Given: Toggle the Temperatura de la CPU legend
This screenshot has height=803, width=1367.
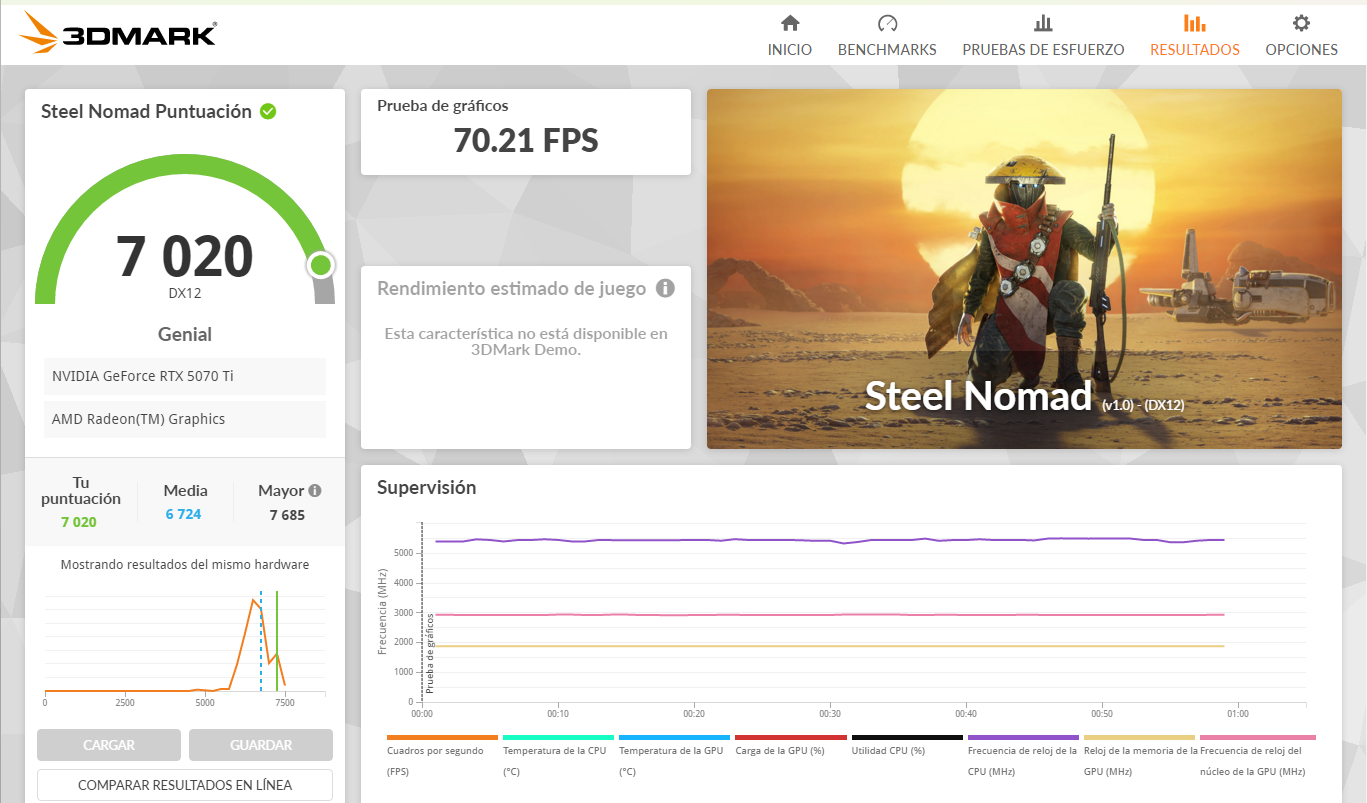Looking at the screenshot, I should coord(557,755).
